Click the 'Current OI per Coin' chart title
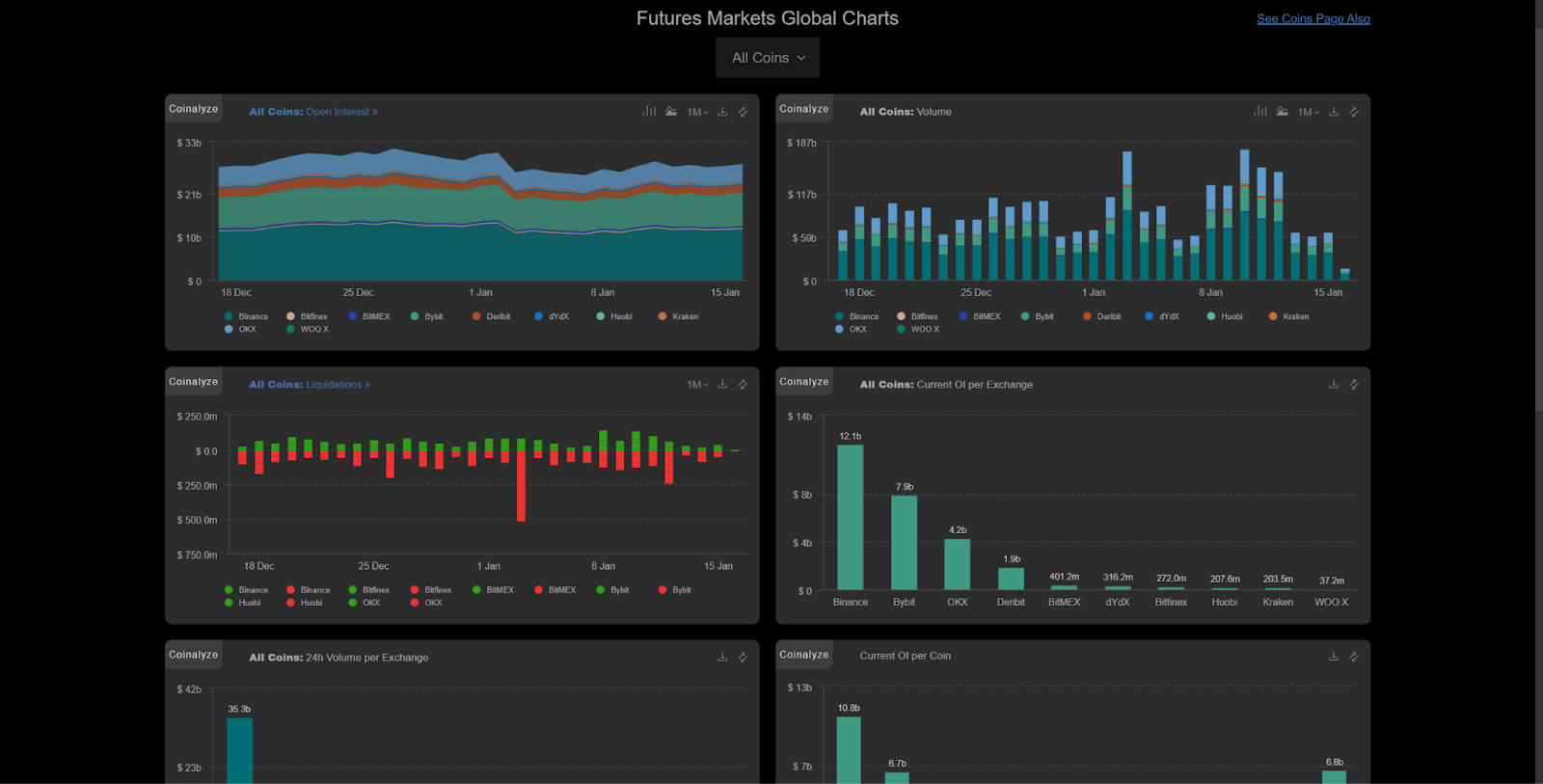This screenshot has width=1543, height=784. click(x=906, y=656)
